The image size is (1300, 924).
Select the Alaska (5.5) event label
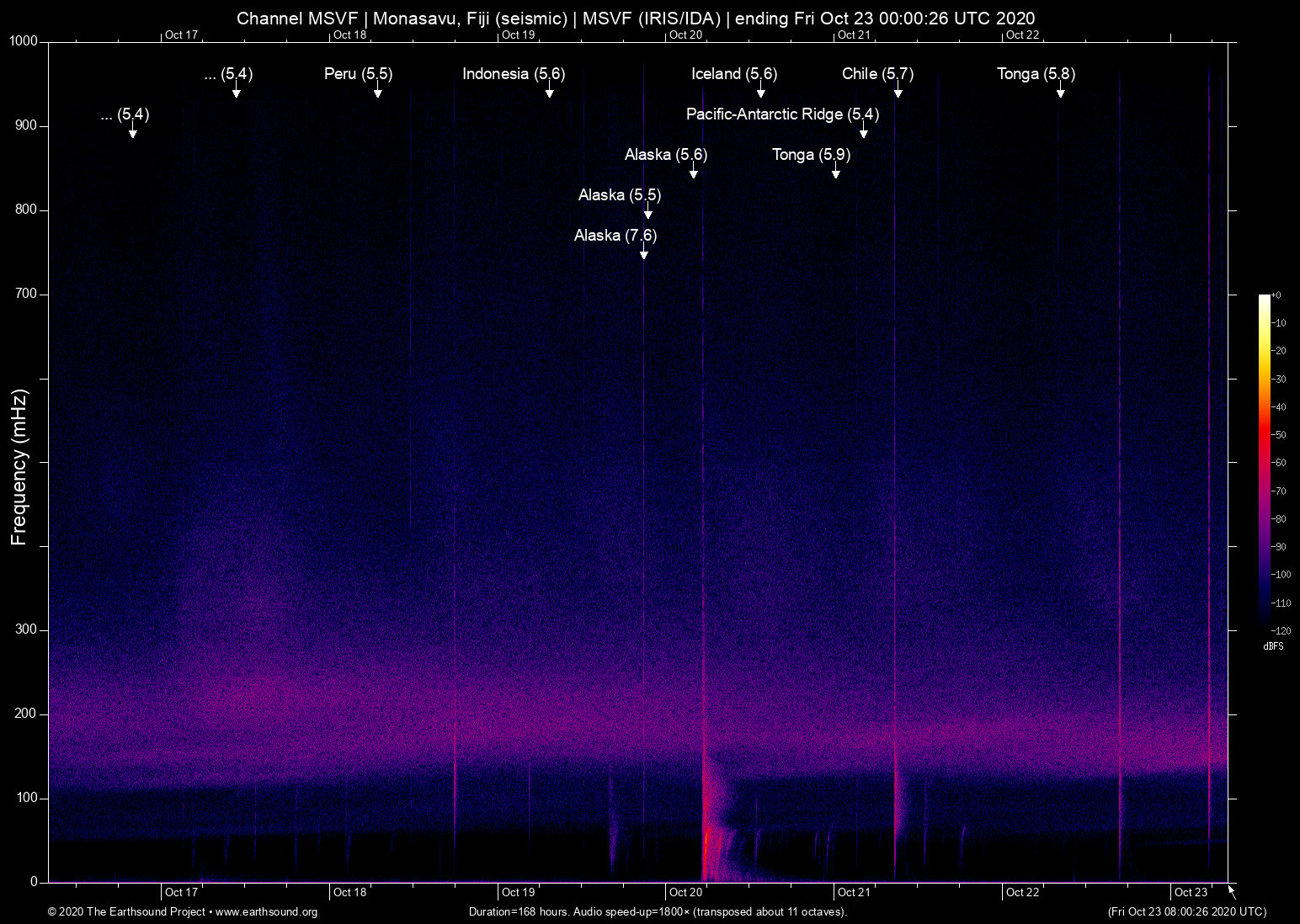coord(620,195)
